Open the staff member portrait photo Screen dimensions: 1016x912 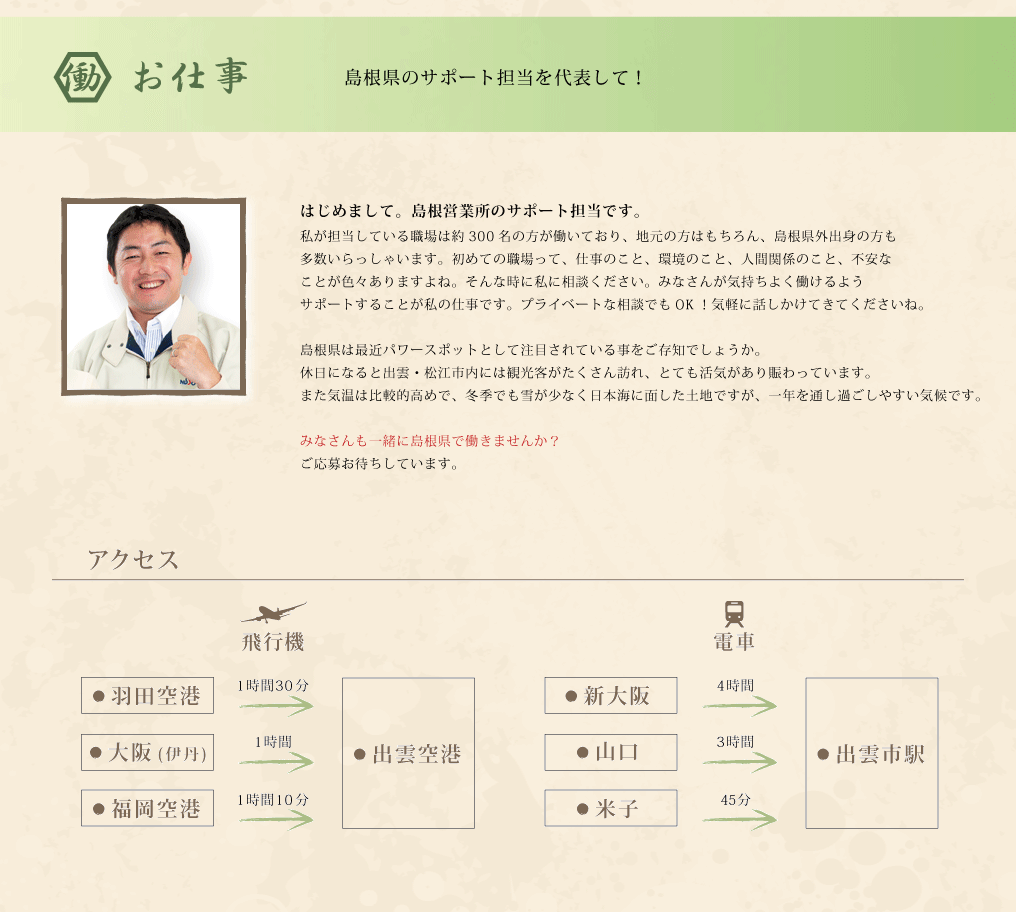click(x=154, y=296)
